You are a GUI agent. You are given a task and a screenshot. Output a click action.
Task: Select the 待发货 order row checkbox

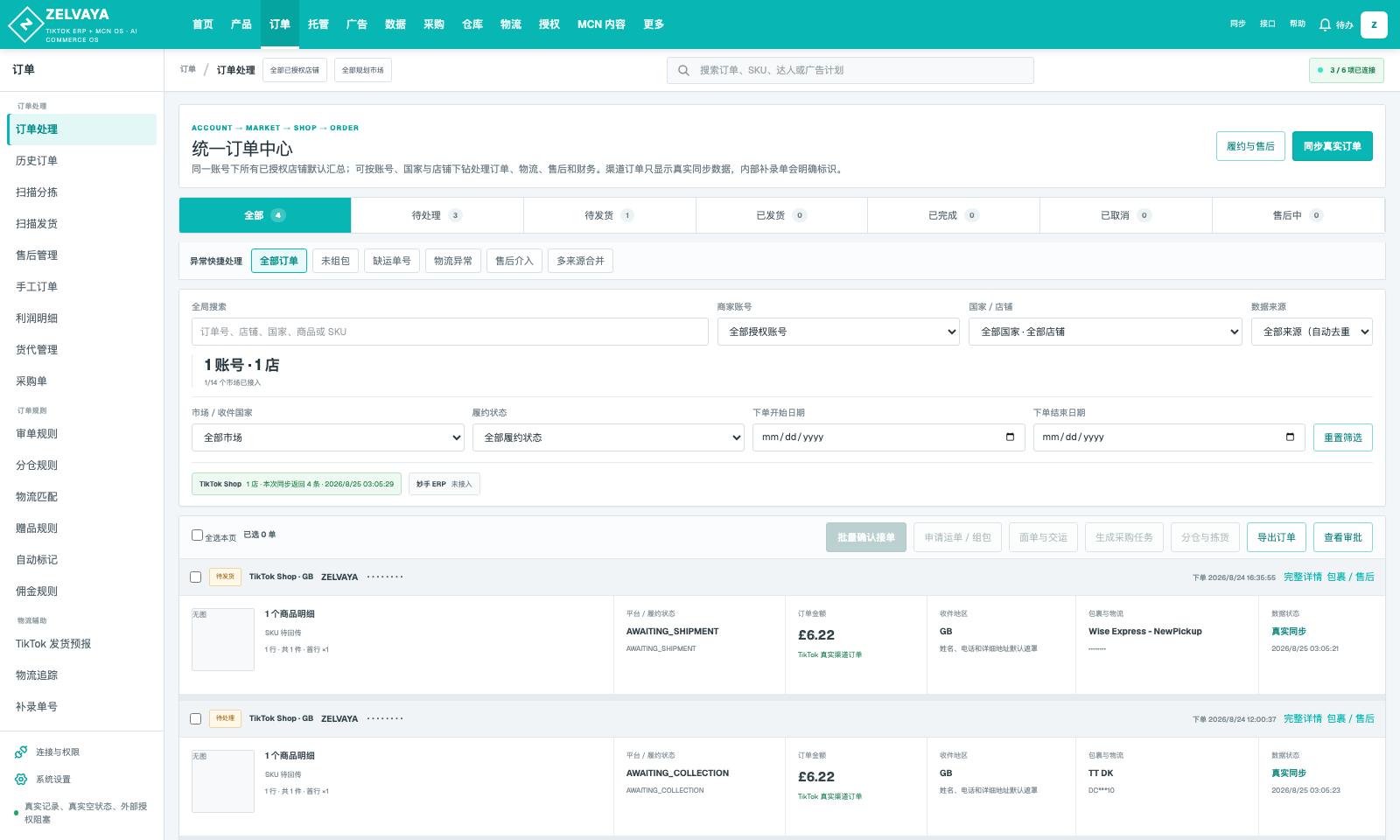[x=195, y=577]
